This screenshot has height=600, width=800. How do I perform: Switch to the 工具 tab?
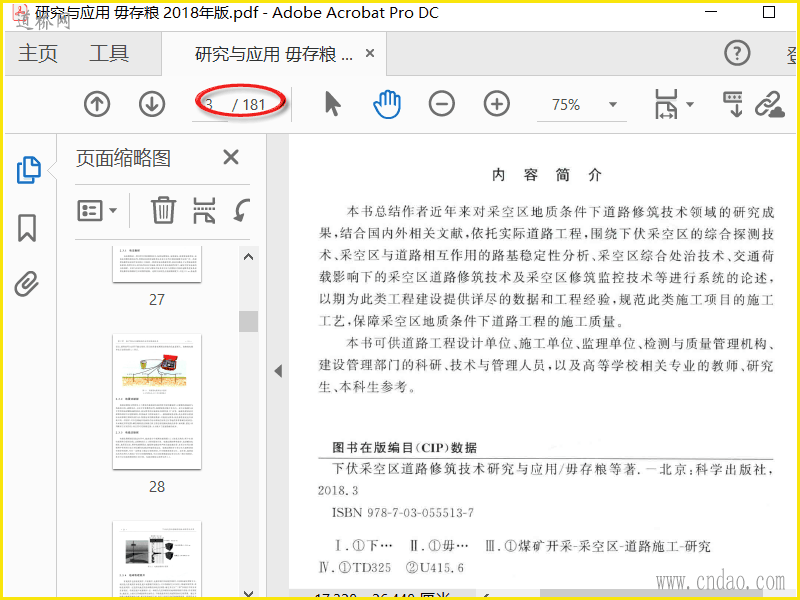click(109, 54)
